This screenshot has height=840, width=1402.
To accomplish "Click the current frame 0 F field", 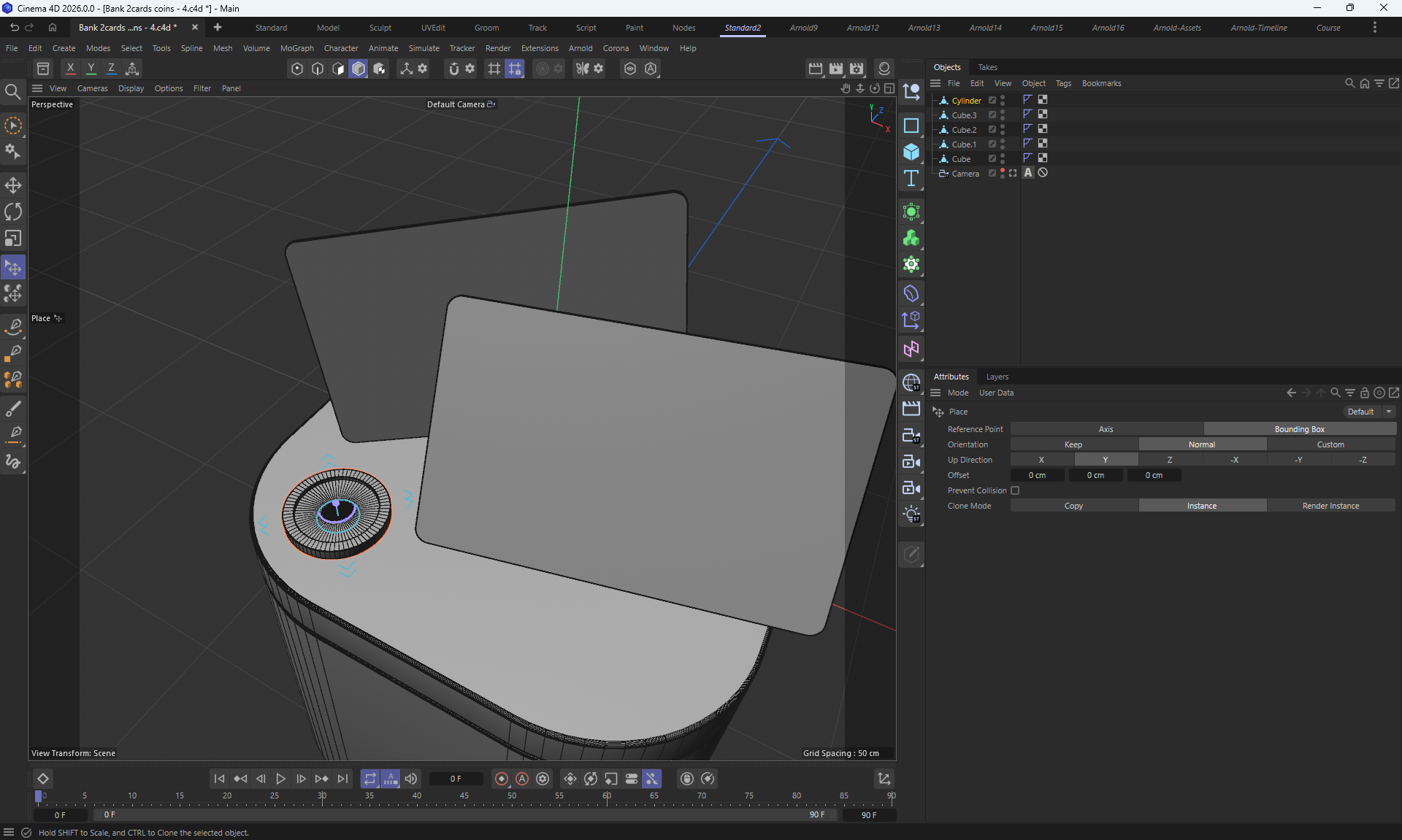I will click(456, 779).
